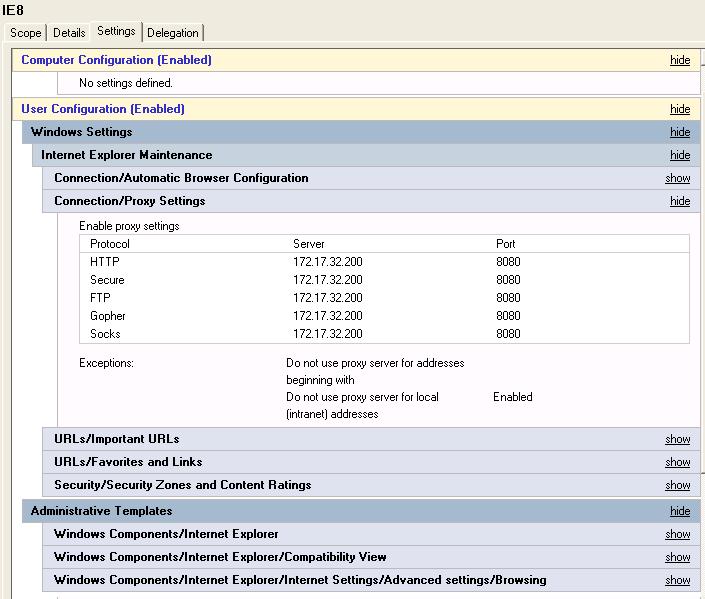Show Connection/Automatic Browser Configuration details

click(678, 178)
